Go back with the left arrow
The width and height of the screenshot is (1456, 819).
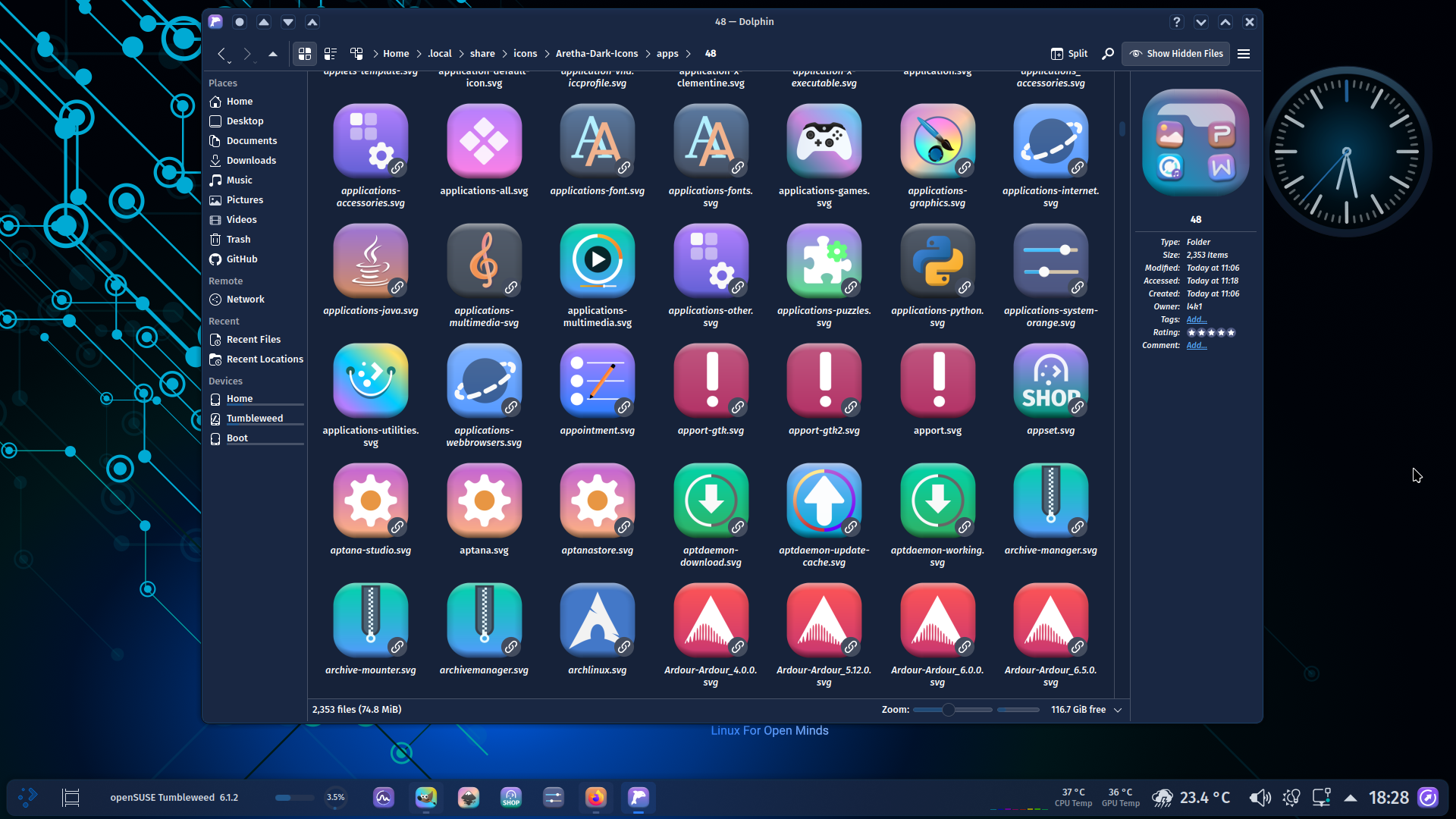(x=221, y=54)
